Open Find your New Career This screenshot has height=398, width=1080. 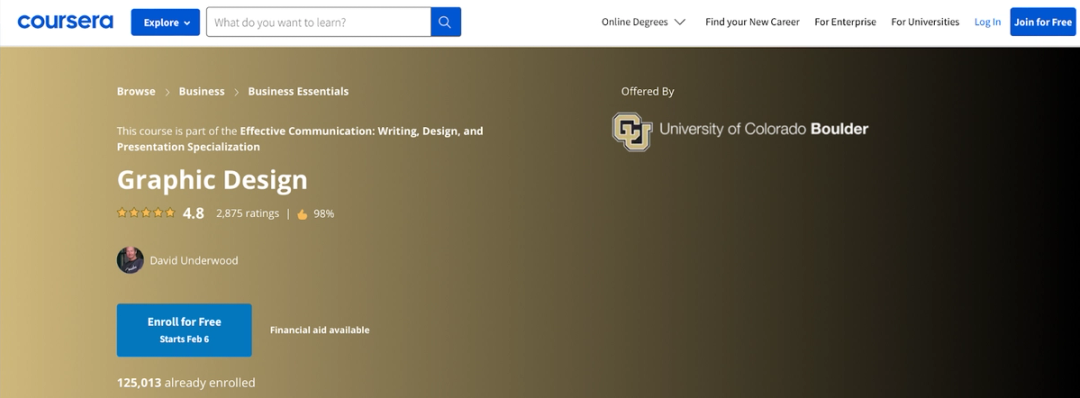coord(752,22)
